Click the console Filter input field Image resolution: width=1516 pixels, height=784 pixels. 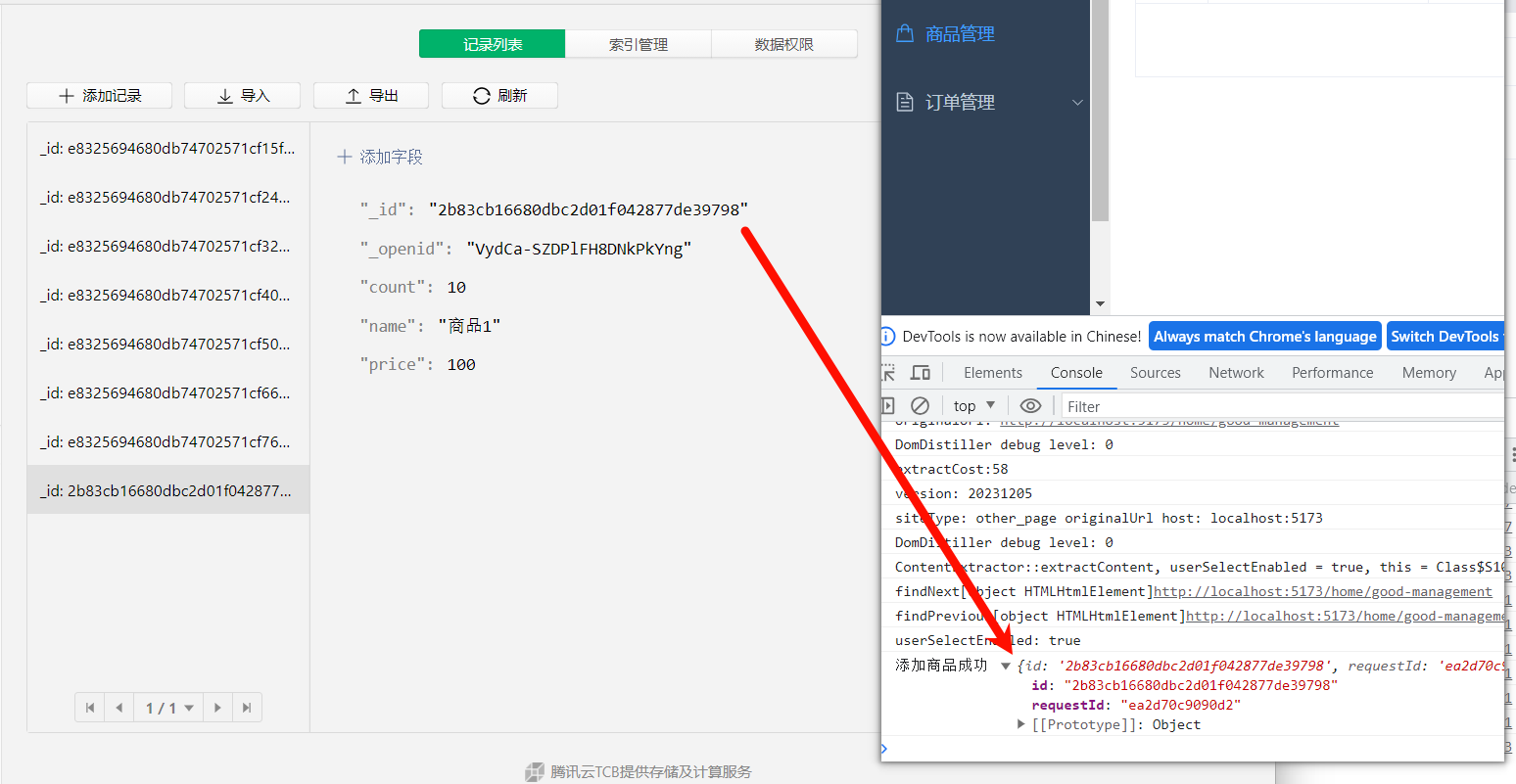pos(1283,406)
